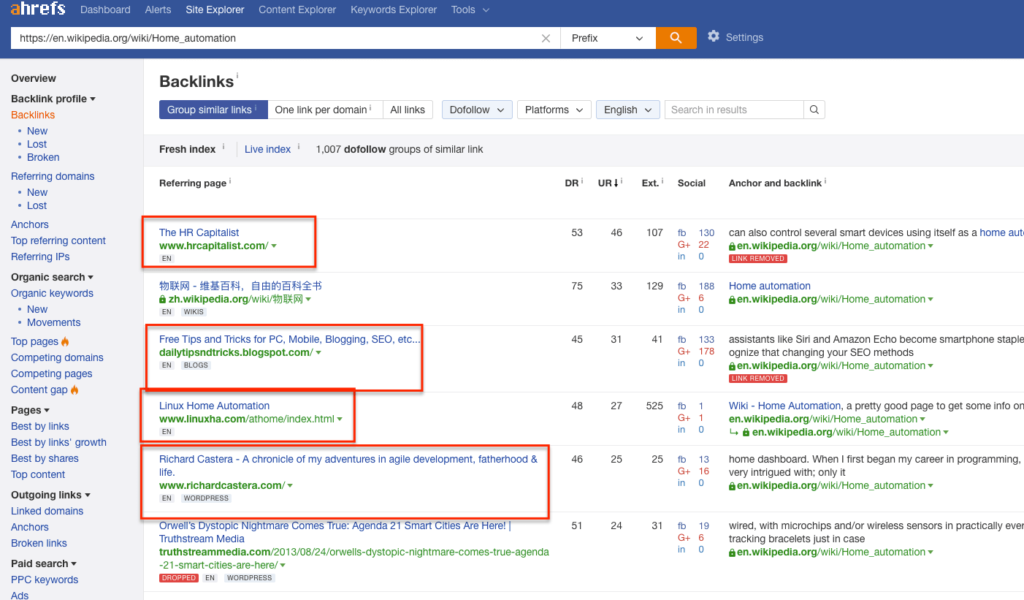Image resolution: width=1024 pixels, height=600 pixels.
Task: Open Linked domains in sidebar
Action: [x=47, y=511]
